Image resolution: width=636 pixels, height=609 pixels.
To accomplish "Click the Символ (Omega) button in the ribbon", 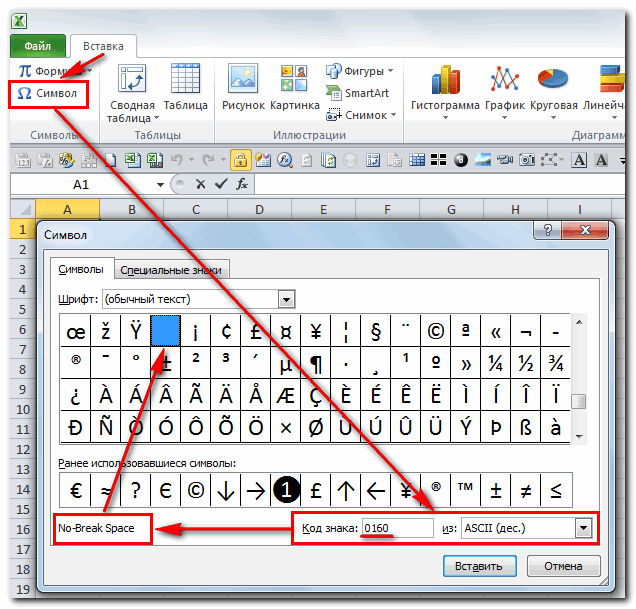I will point(48,94).
